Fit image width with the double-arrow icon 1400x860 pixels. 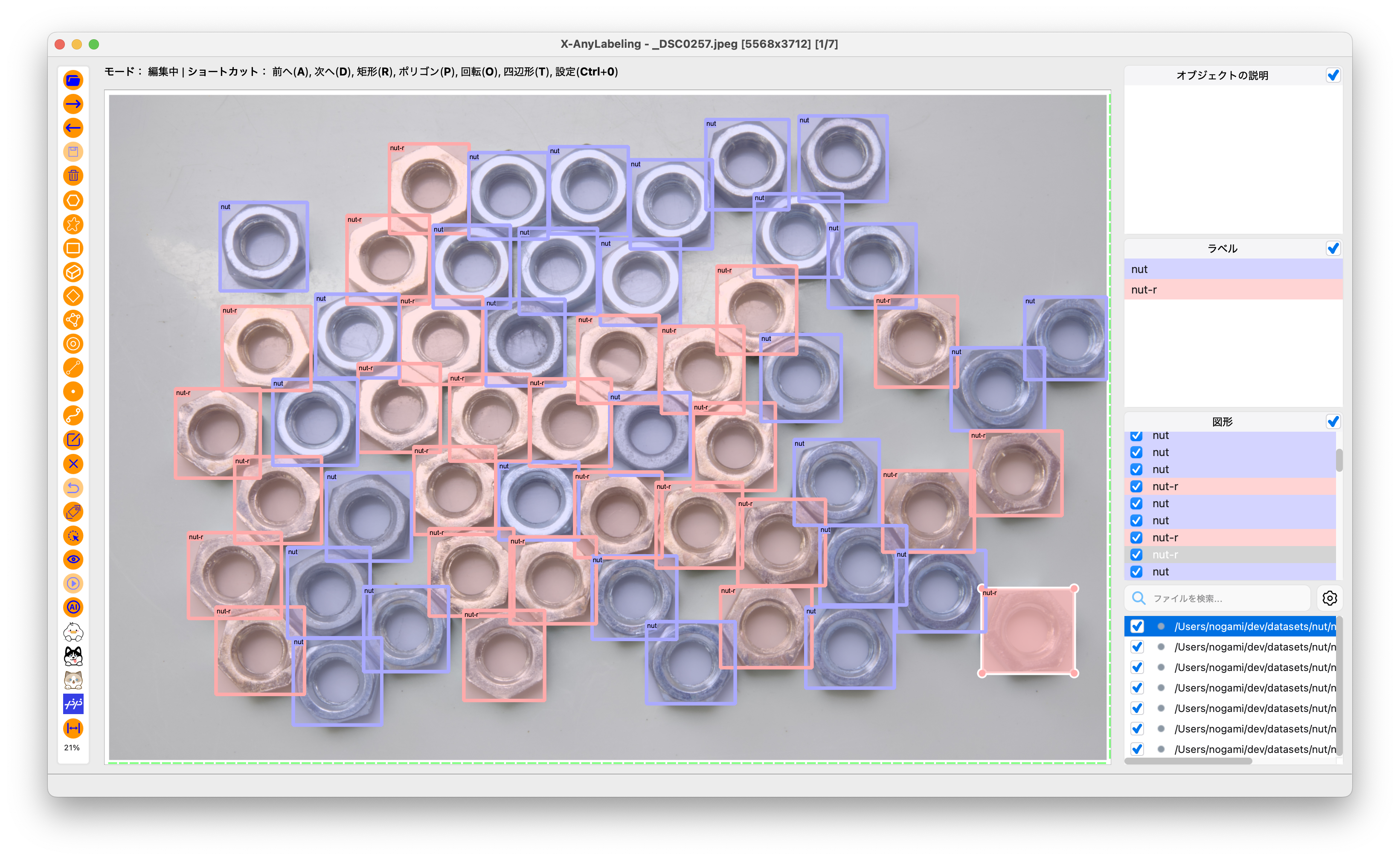pyautogui.click(x=73, y=728)
